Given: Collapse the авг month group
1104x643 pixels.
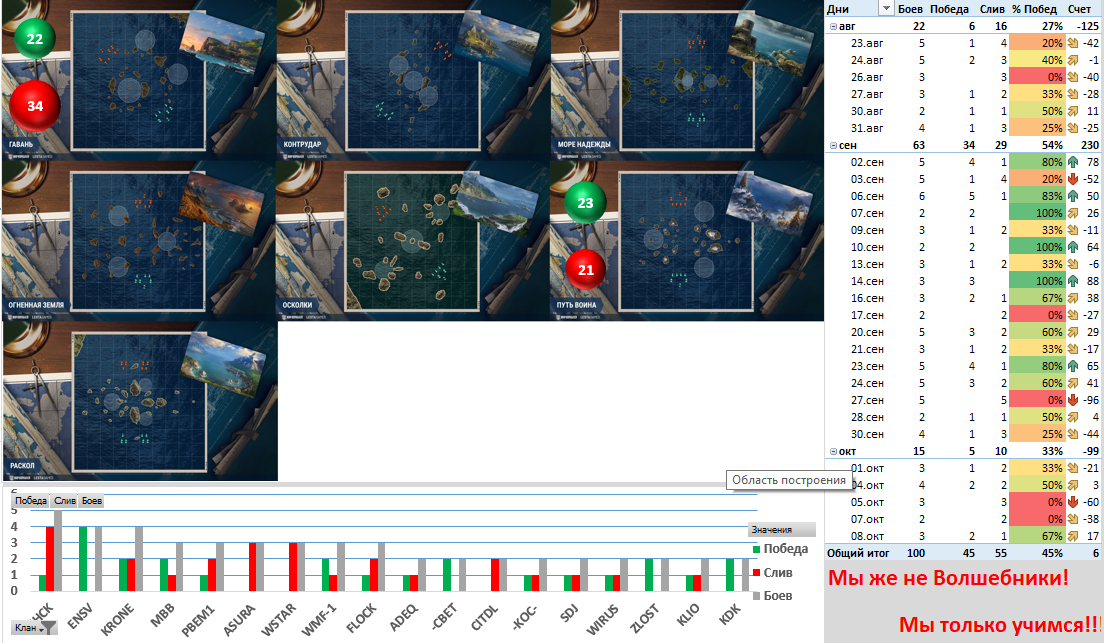Looking at the screenshot, I should point(833,26).
